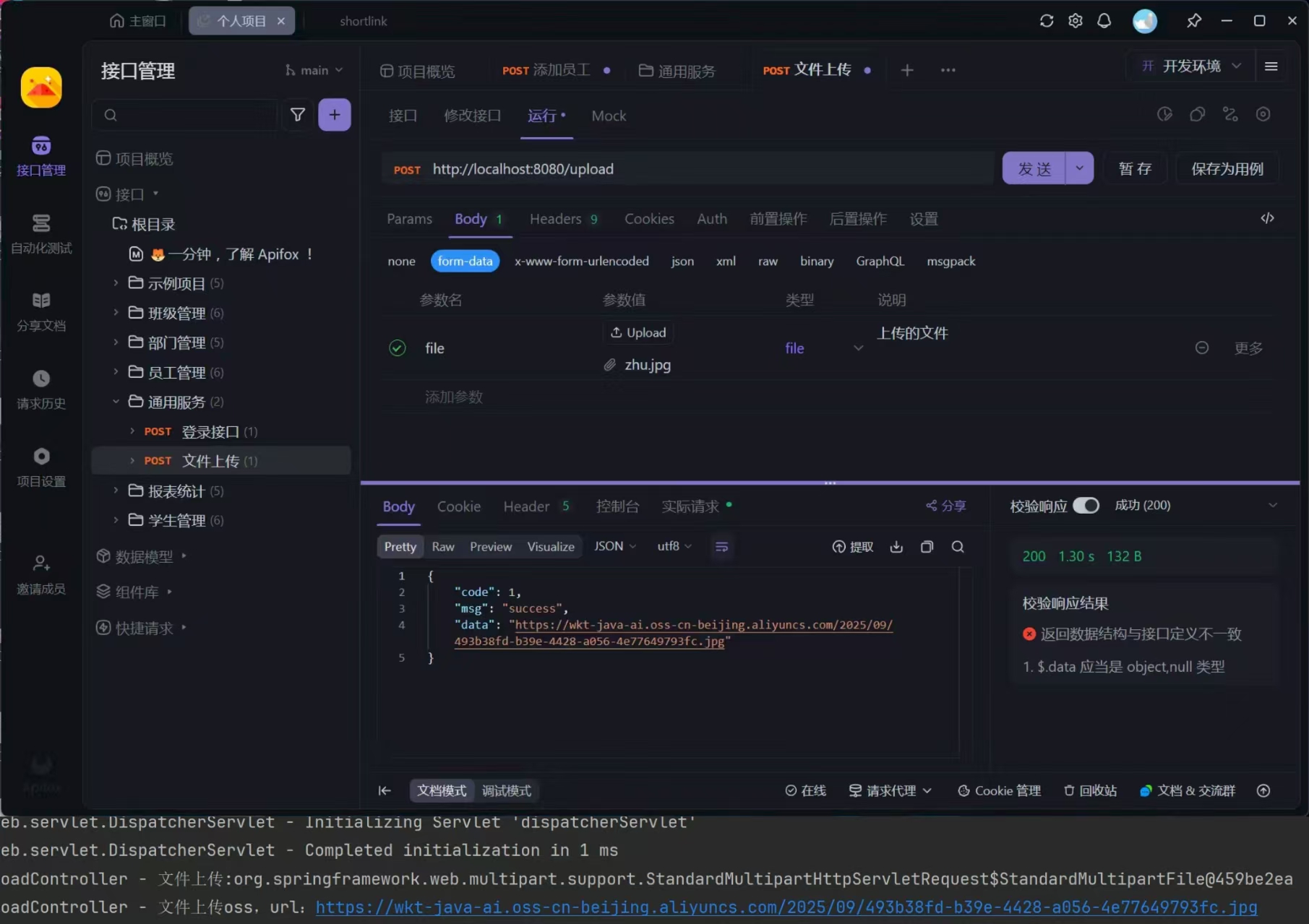The width and height of the screenshot is (1309, 924).
Task: Expand the 员工管理 folder
Action: 116,372
